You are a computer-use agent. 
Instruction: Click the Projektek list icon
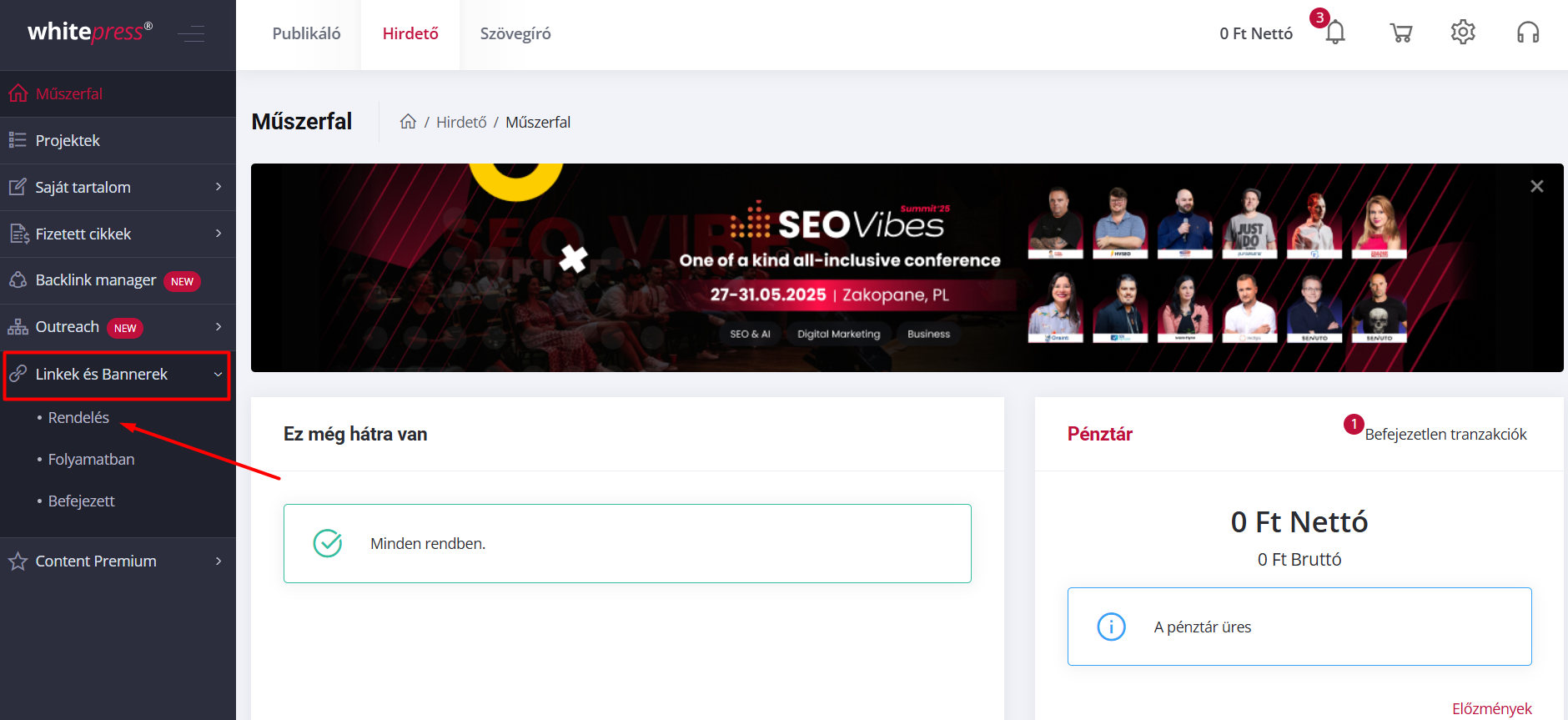tap(18, 140)
